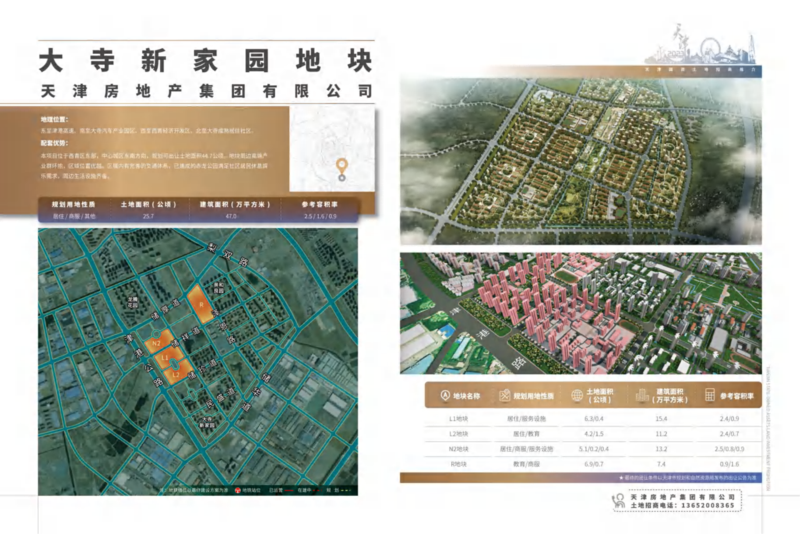800x534 pixels.
Task: Click the 6.9/0.7 land area cell
Action: (594, 464)
